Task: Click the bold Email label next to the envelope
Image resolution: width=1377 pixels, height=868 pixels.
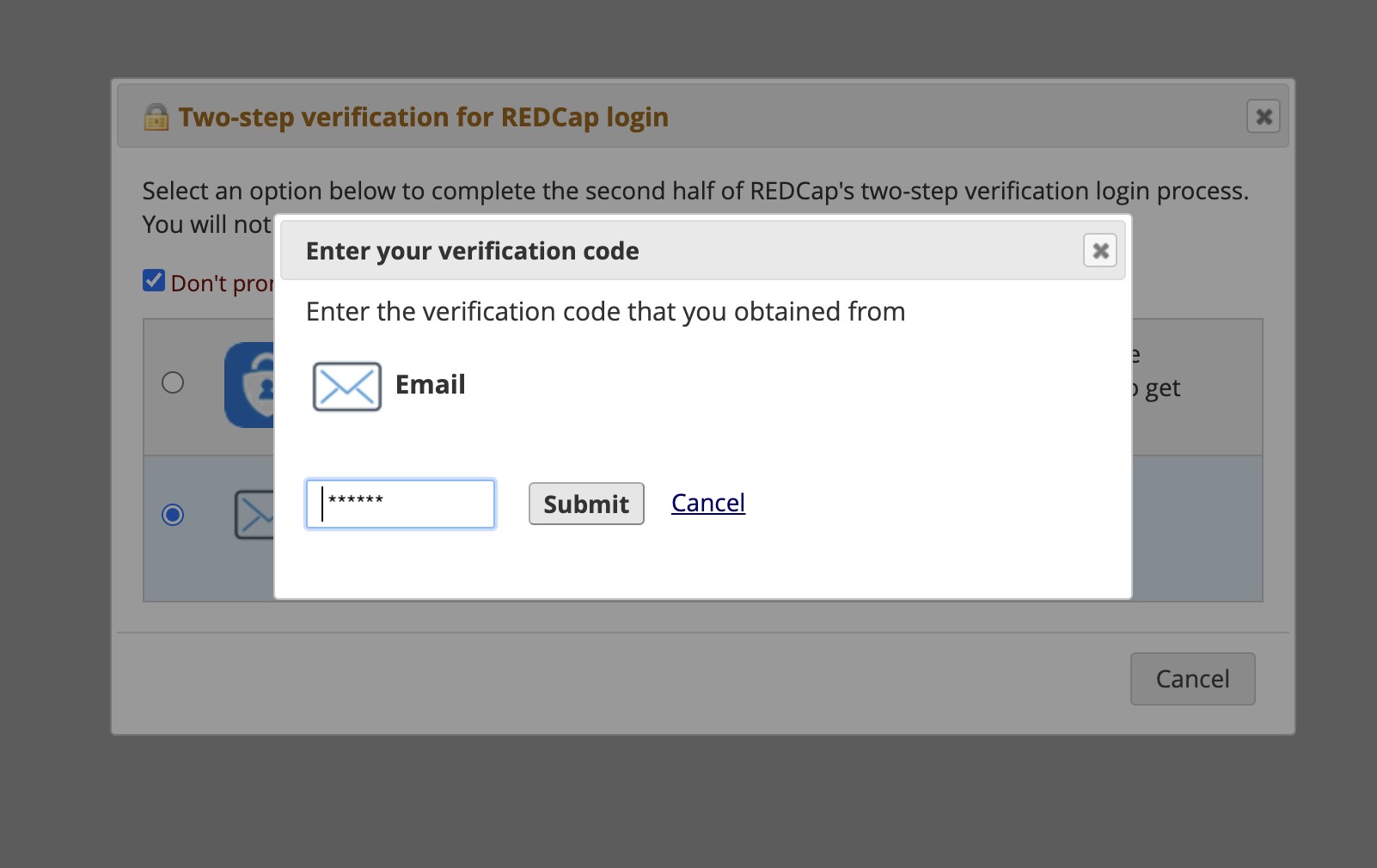Action: tap(429, 384)
